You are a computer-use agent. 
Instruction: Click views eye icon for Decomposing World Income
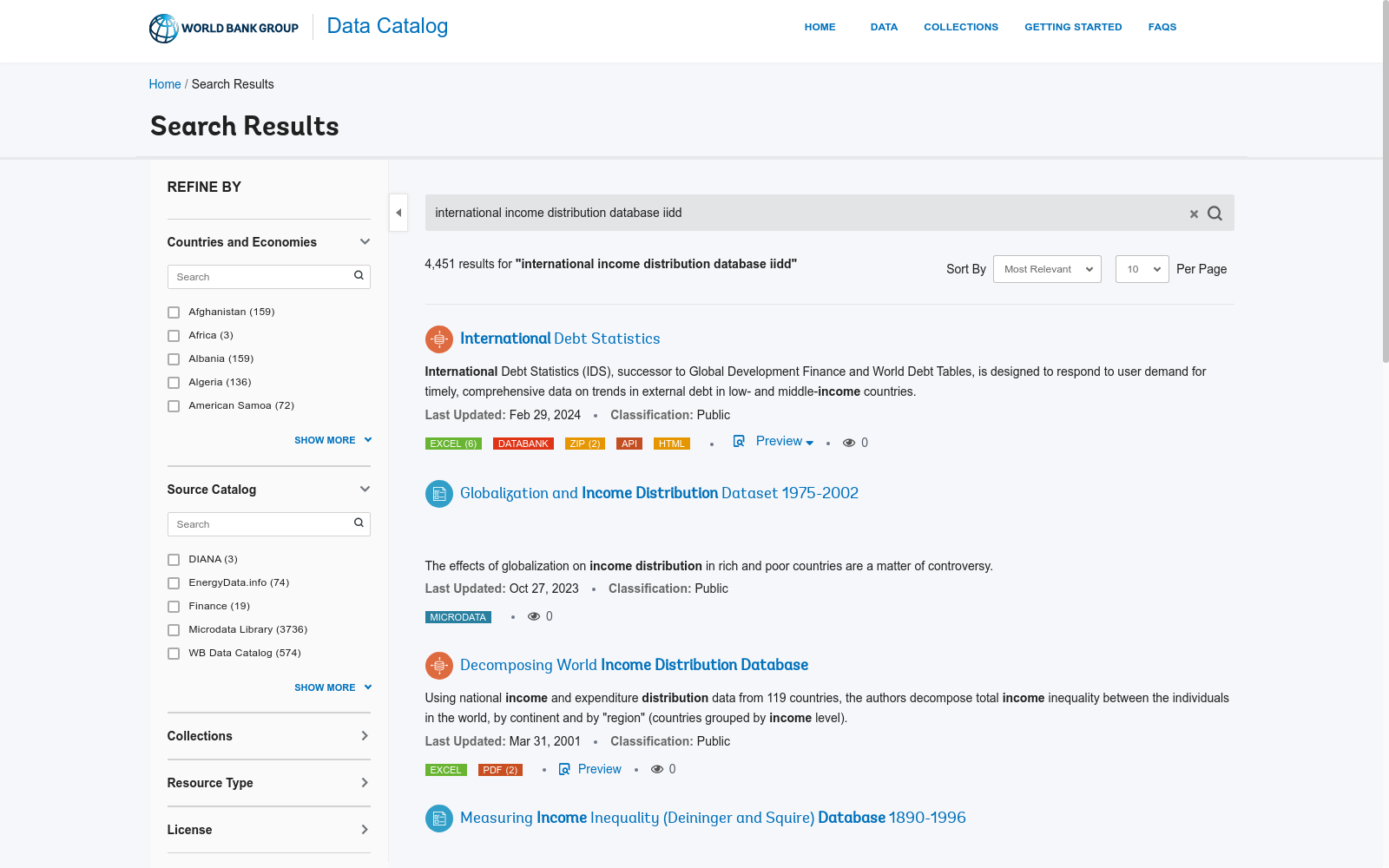[657, 769]
